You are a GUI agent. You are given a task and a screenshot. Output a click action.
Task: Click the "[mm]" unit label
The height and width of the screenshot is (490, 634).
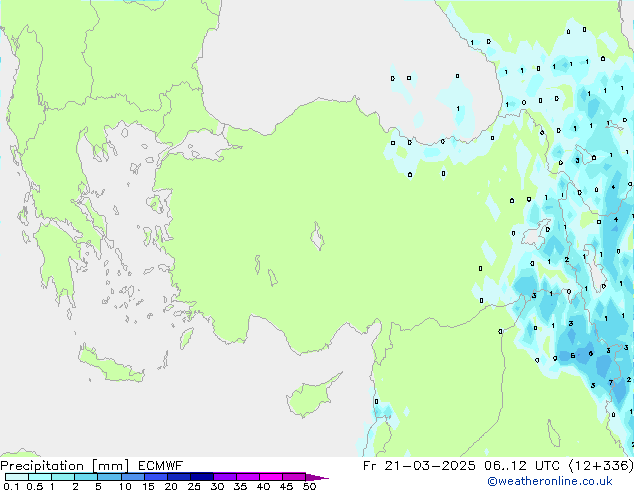coord(110,466)
